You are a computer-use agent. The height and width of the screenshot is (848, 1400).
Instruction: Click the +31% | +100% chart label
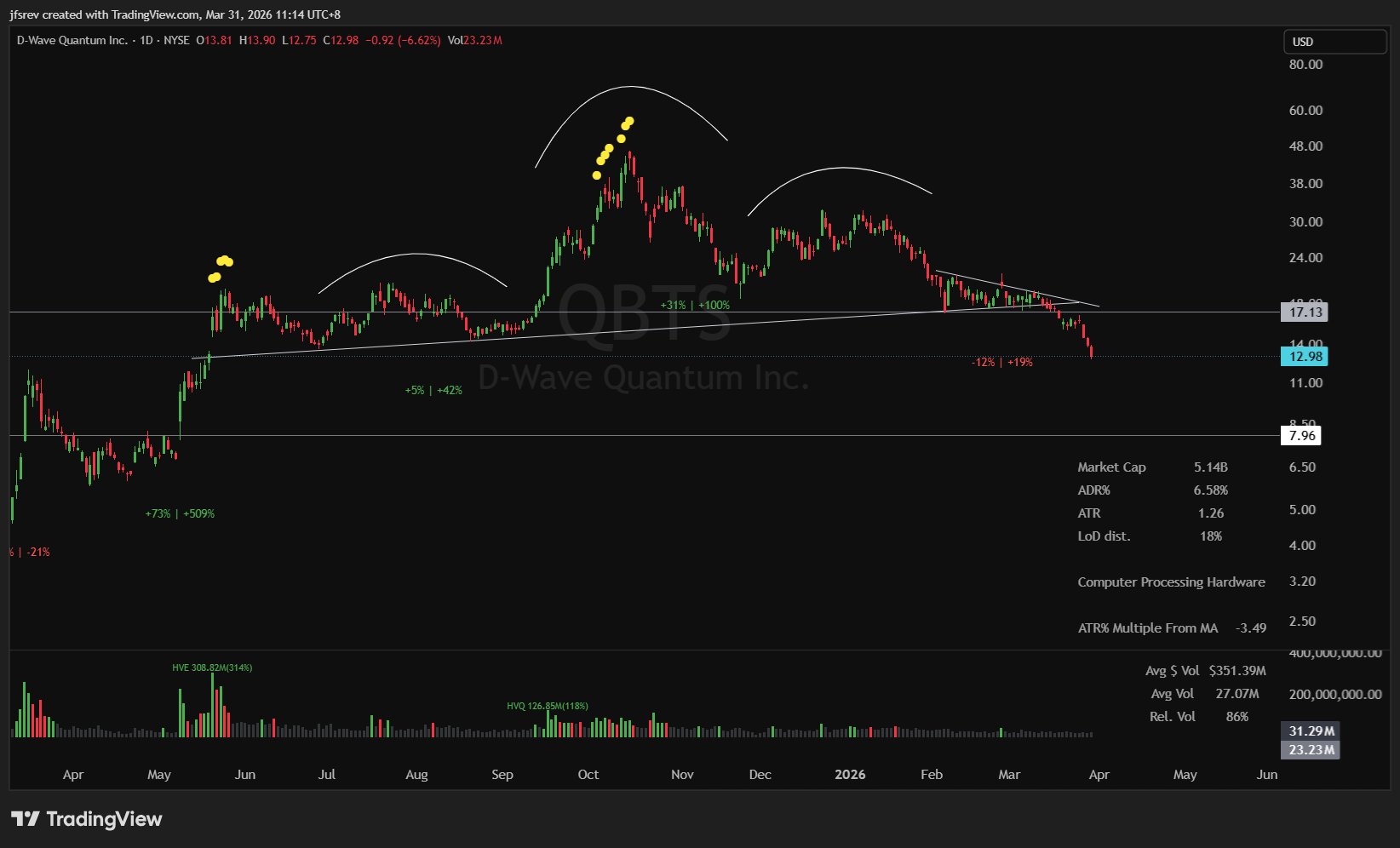(x=695, y=306)
